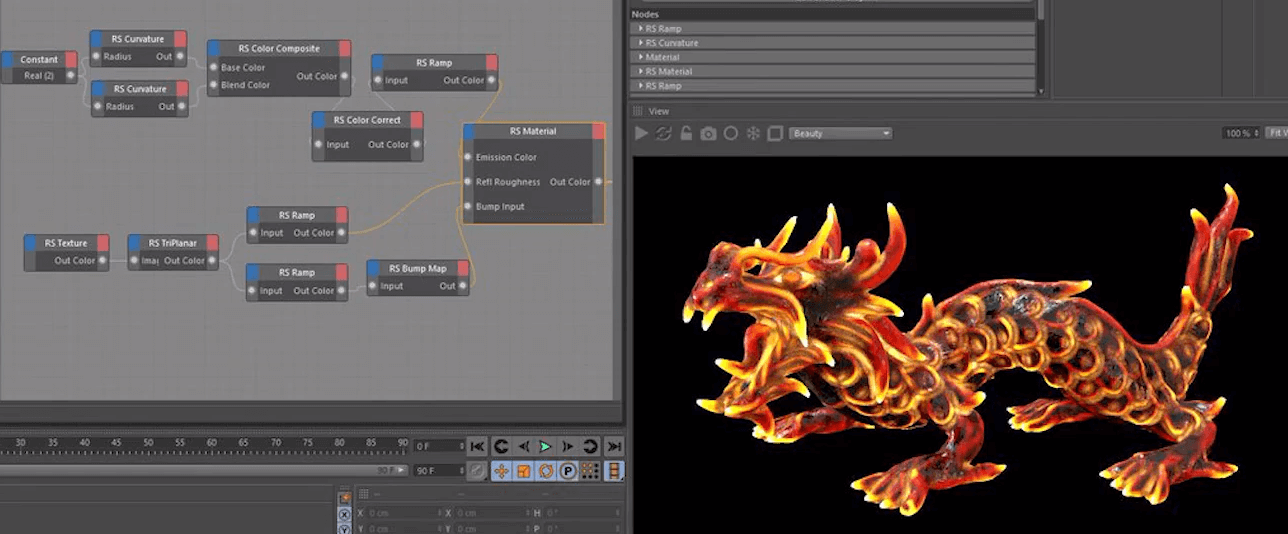Click the filmstrip icon below the playback controls
Viewport: 1288px width, 534px height.
pos(614,471)
